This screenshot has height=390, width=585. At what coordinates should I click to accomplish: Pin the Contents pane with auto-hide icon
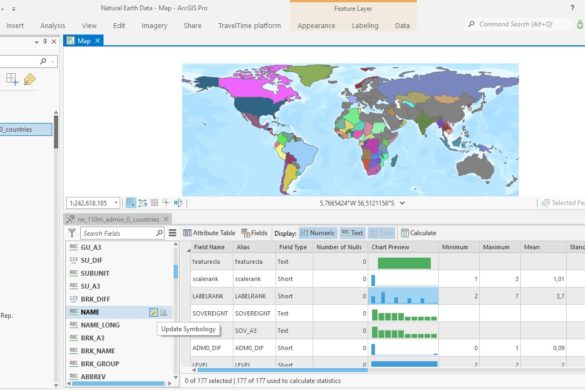(45, 41)
